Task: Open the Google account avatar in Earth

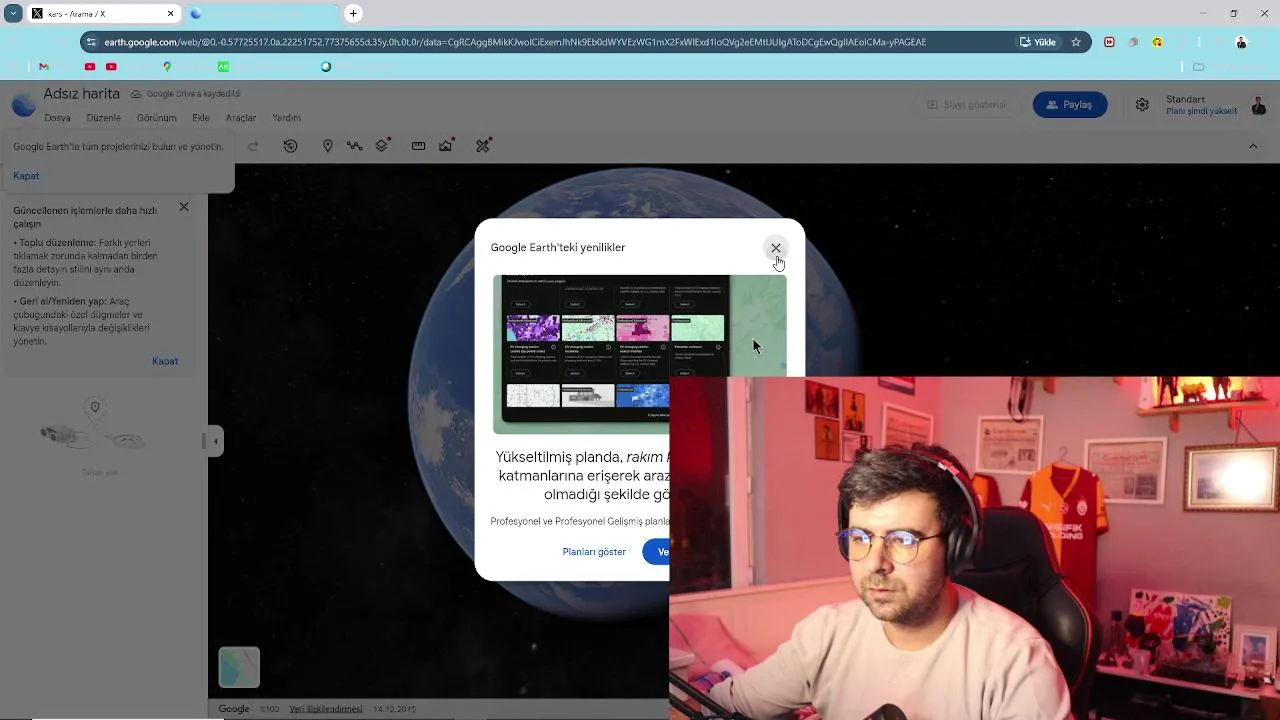Action: pyautogui.click(x=1259, y=105)
